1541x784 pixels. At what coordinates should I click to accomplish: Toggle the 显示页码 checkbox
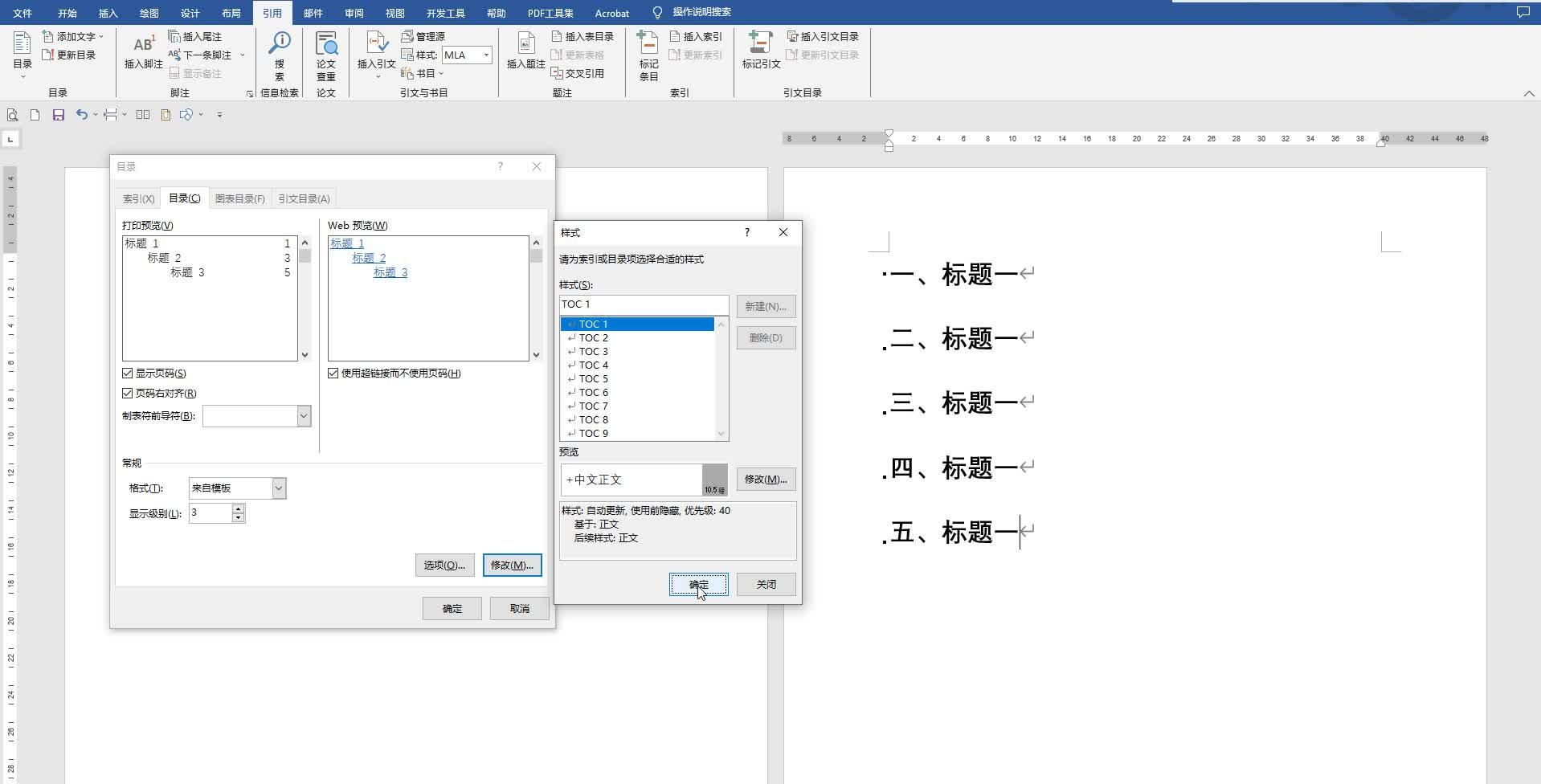pos(127,374)
